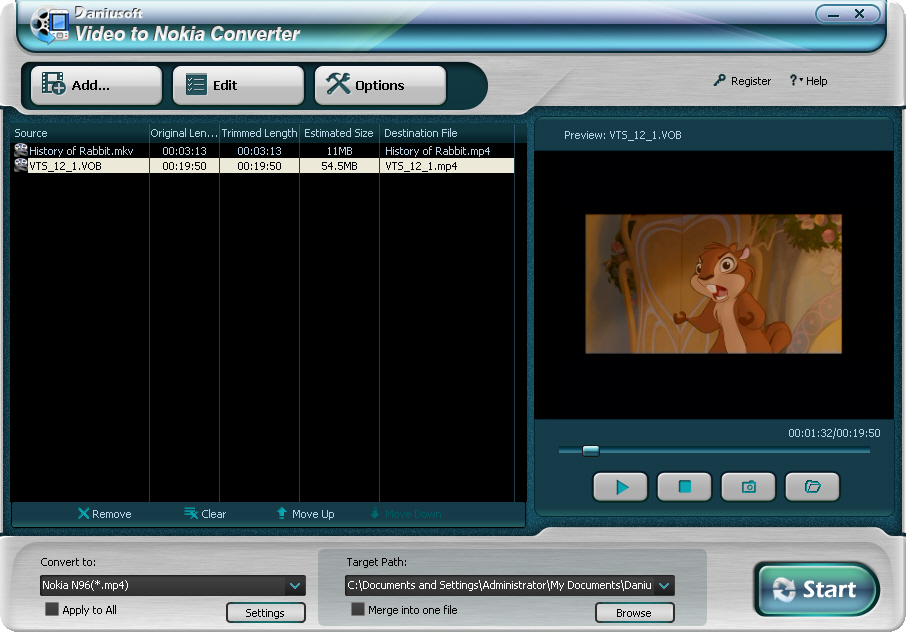Remove the selected file from list
This screenshot has width=906, height=632.
point(105,514)
